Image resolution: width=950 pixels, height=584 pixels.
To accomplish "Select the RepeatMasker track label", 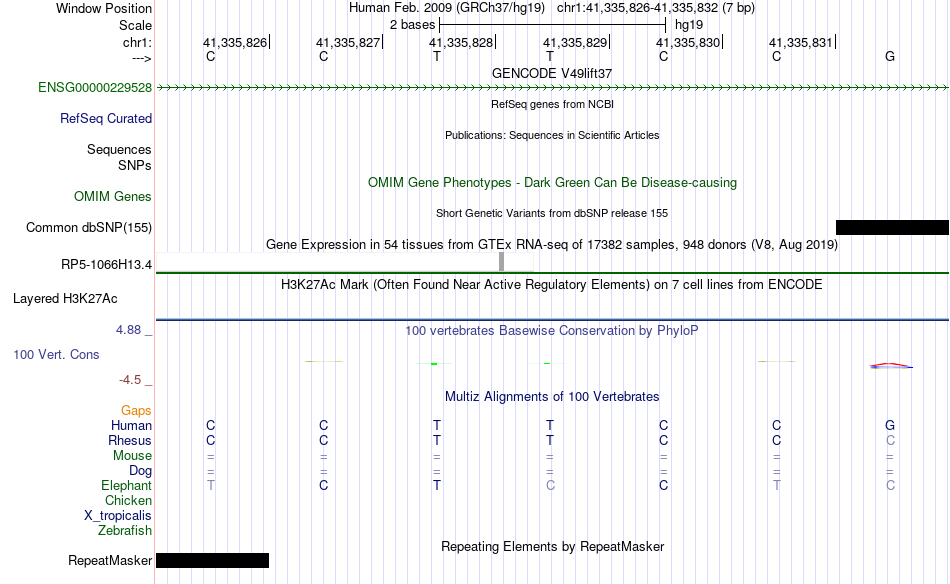I will [110, 561].
